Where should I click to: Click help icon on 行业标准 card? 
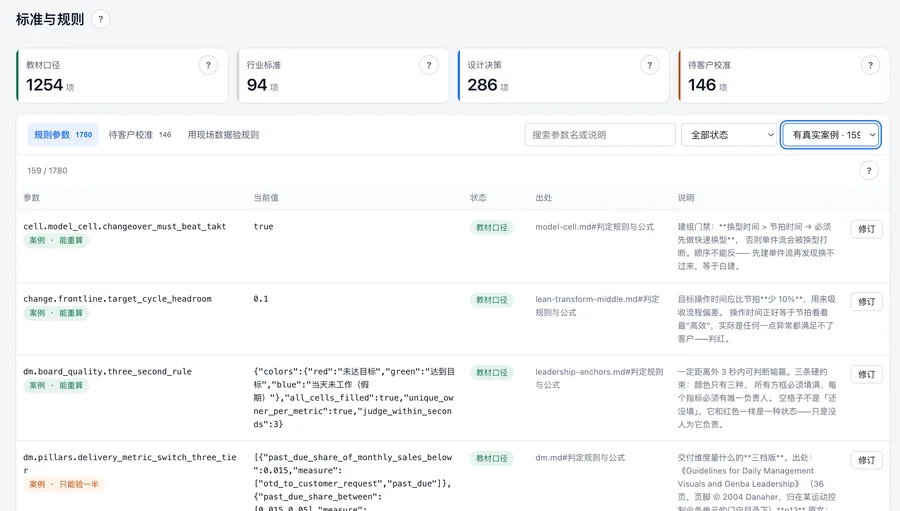(x=429, y=65)
